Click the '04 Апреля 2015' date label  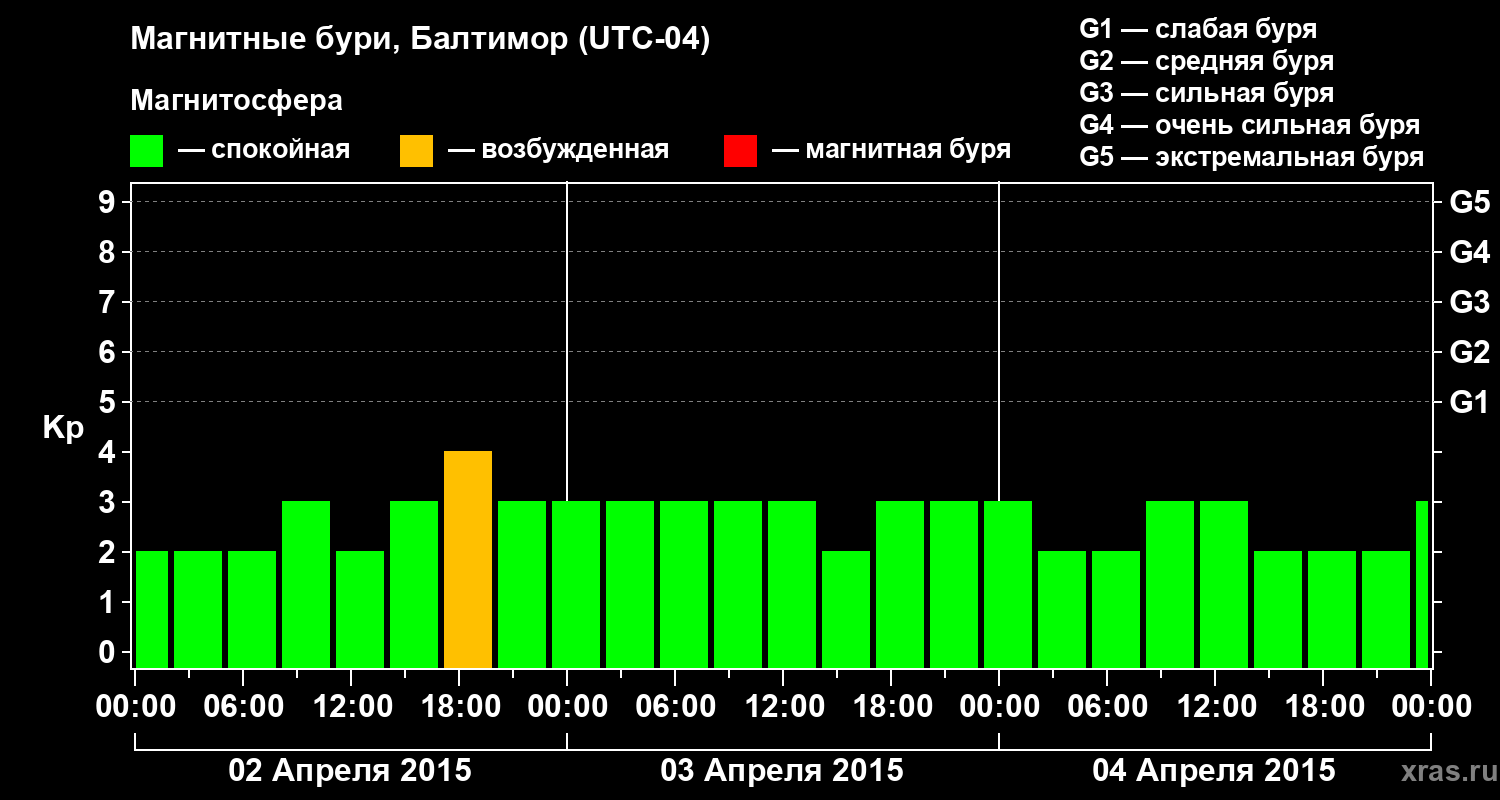tap(1214, 771)
